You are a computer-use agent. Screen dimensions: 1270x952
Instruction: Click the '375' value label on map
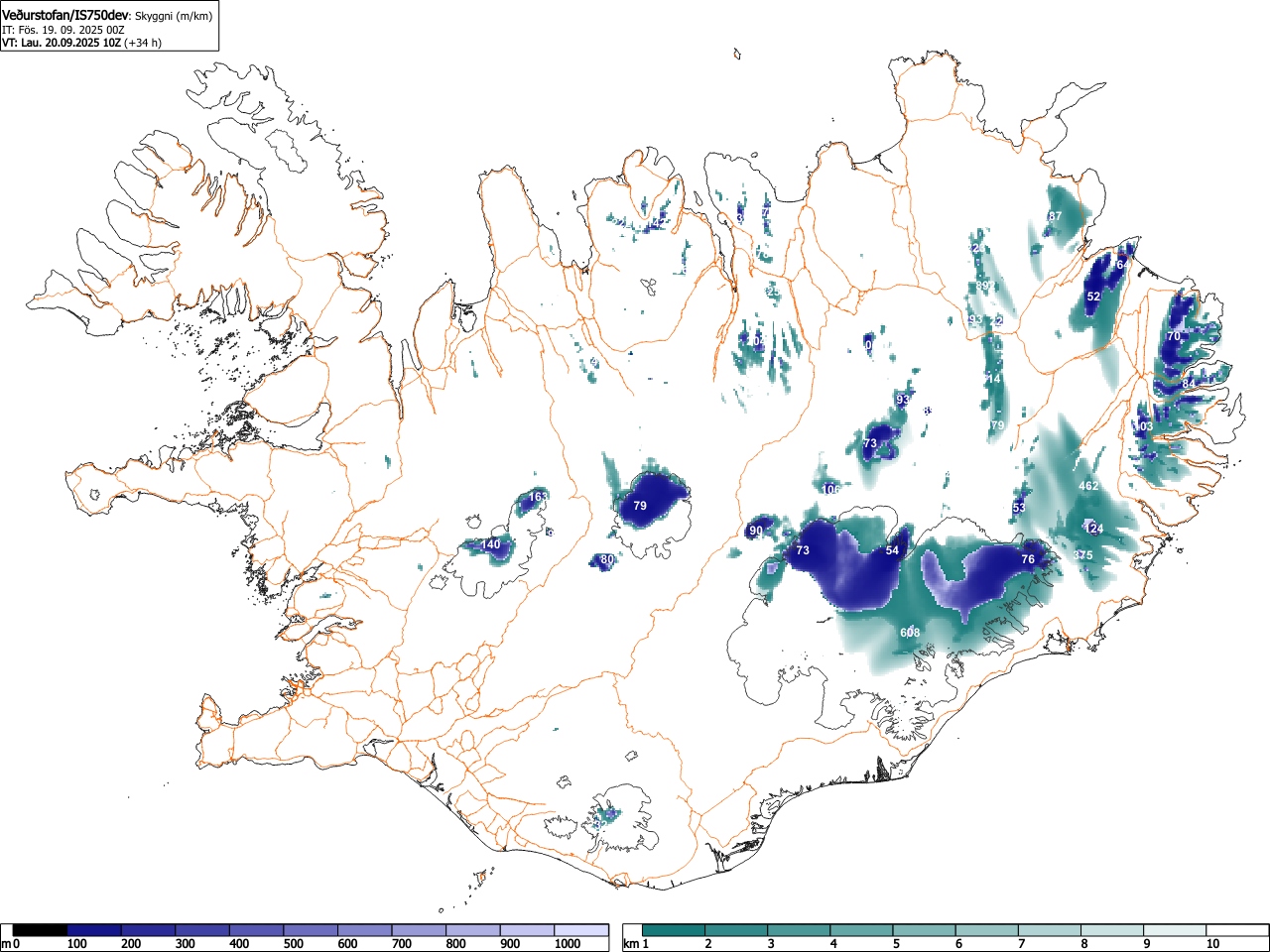click(x=1083, y=555)
